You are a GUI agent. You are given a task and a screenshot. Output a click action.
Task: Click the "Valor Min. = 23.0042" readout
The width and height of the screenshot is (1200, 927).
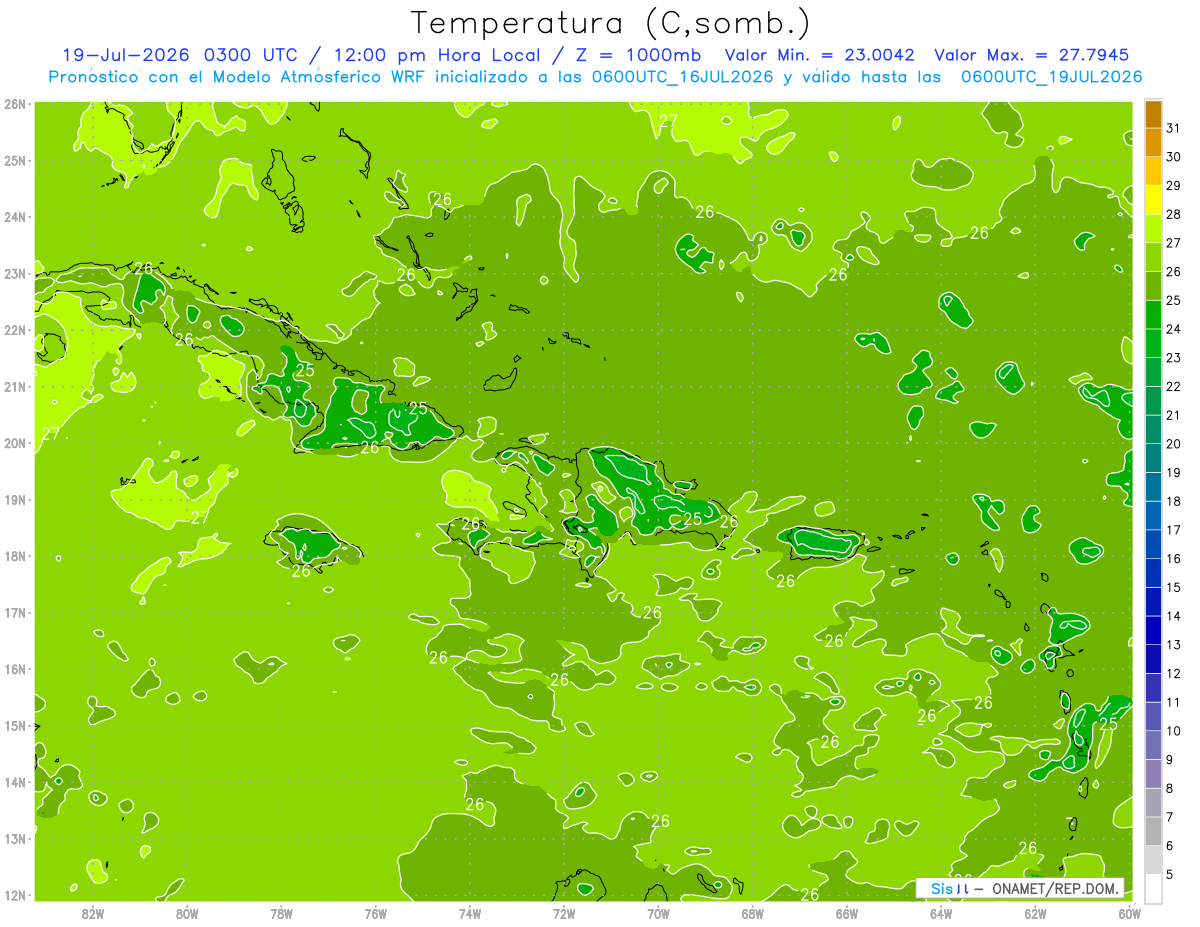[820, 55]
